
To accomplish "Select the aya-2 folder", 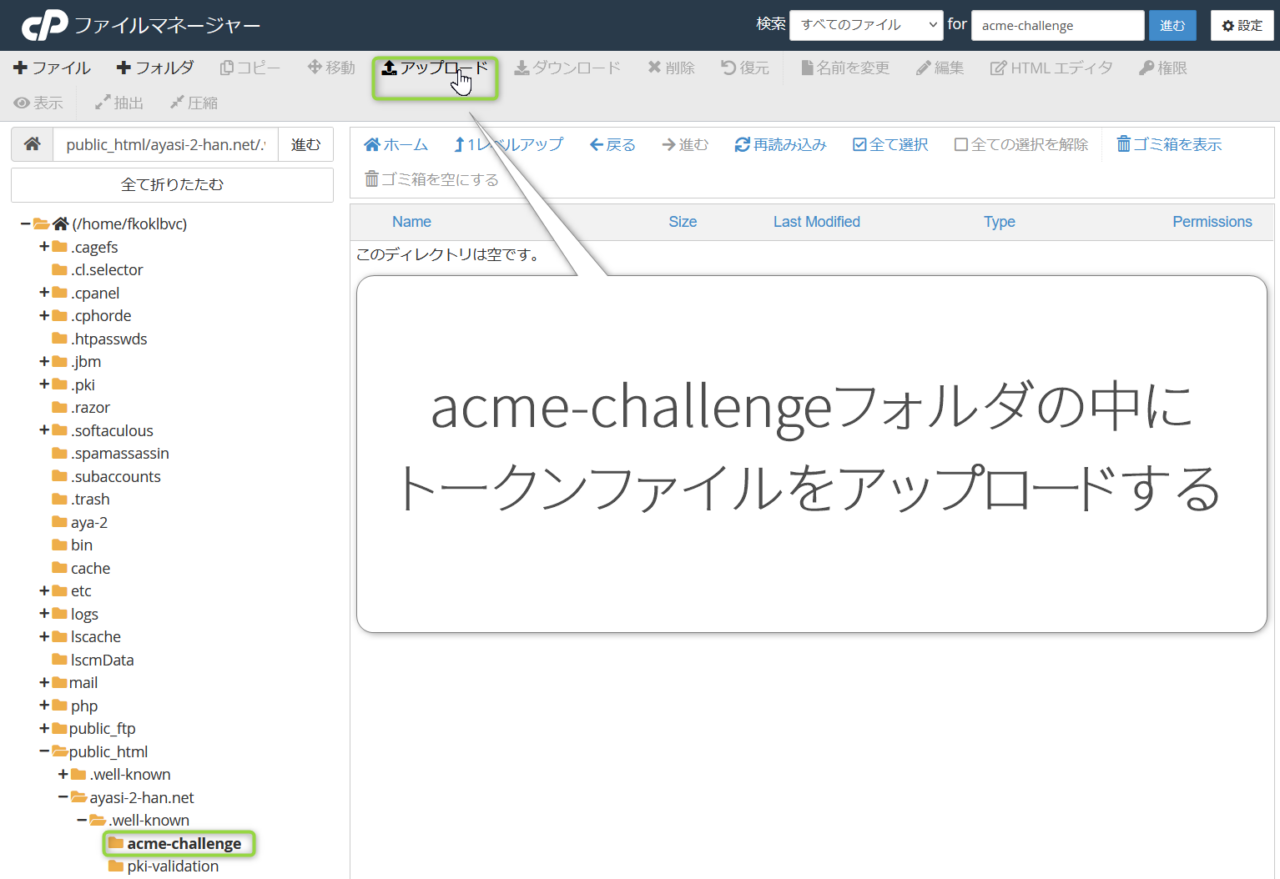I will click(x=89, y=523).
